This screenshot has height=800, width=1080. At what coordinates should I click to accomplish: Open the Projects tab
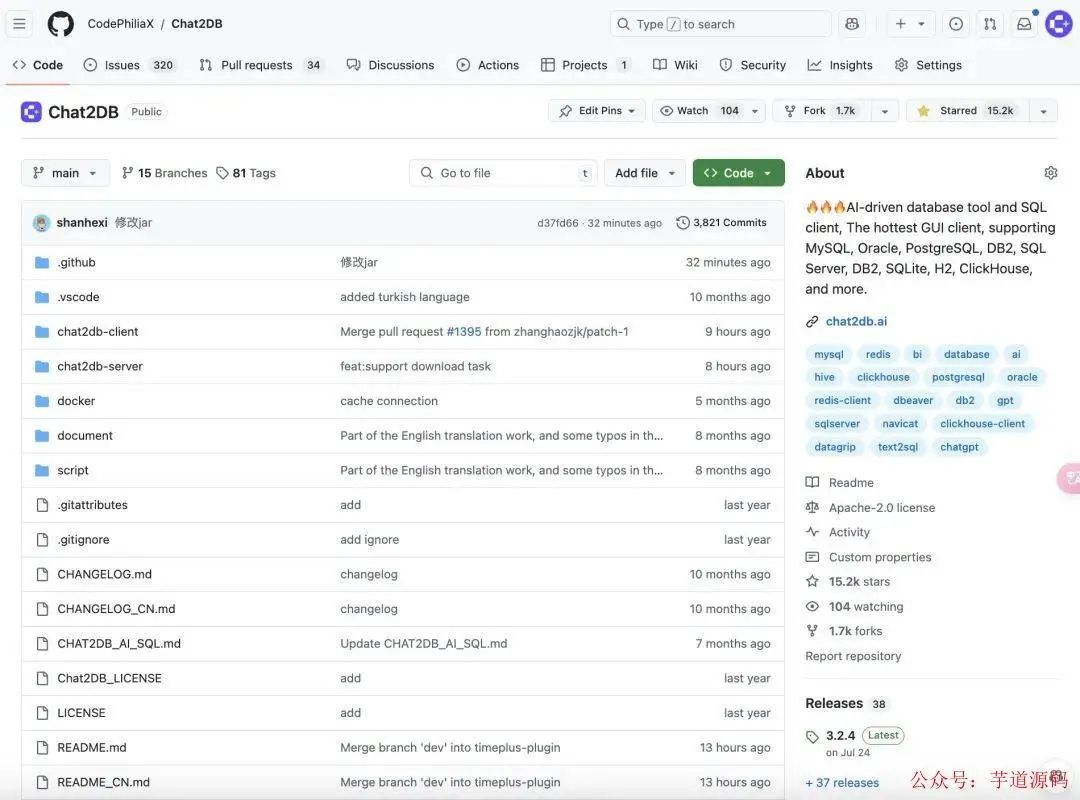tap(586, 65)
